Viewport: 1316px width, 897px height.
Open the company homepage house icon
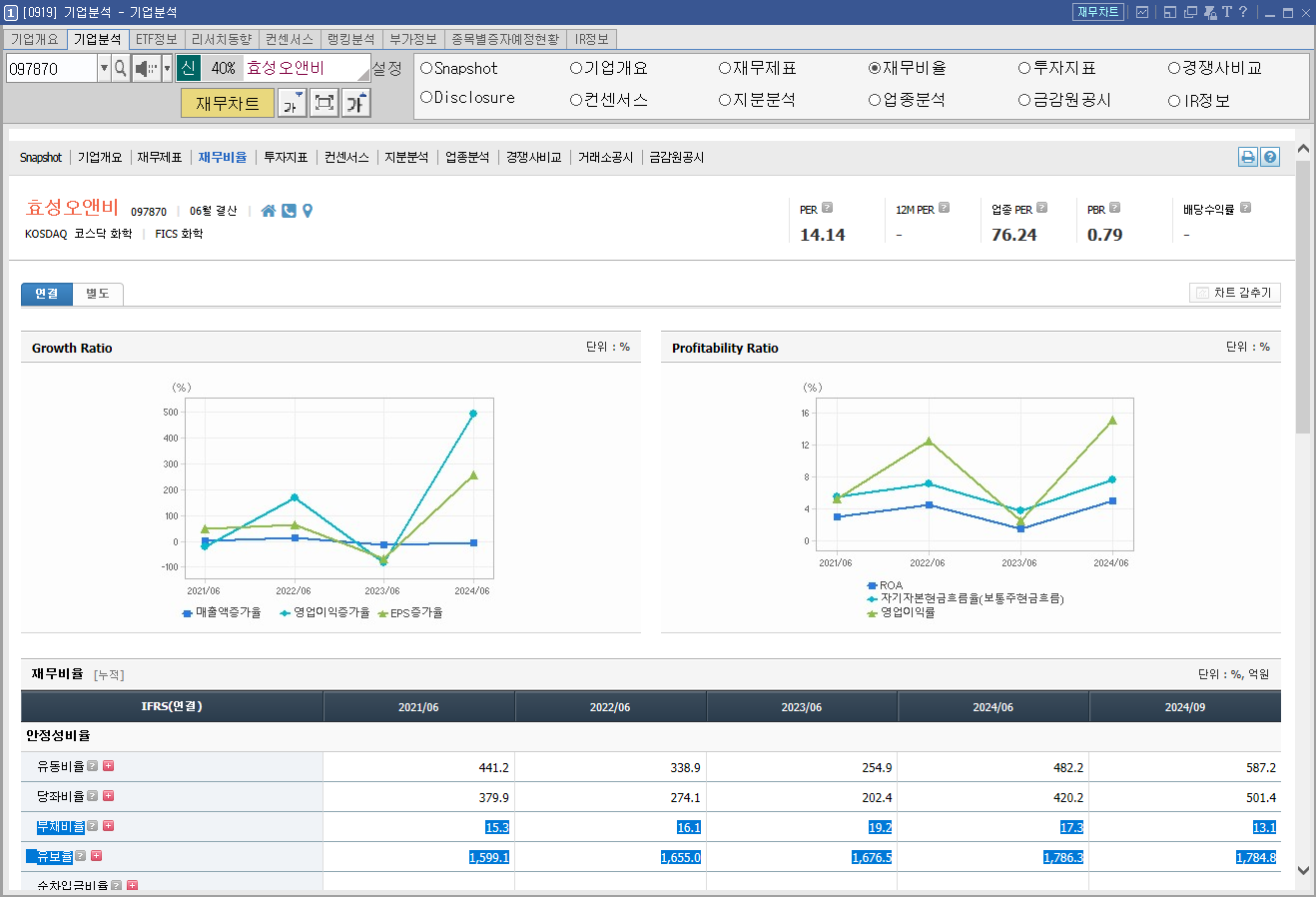(x=268, y=211)
